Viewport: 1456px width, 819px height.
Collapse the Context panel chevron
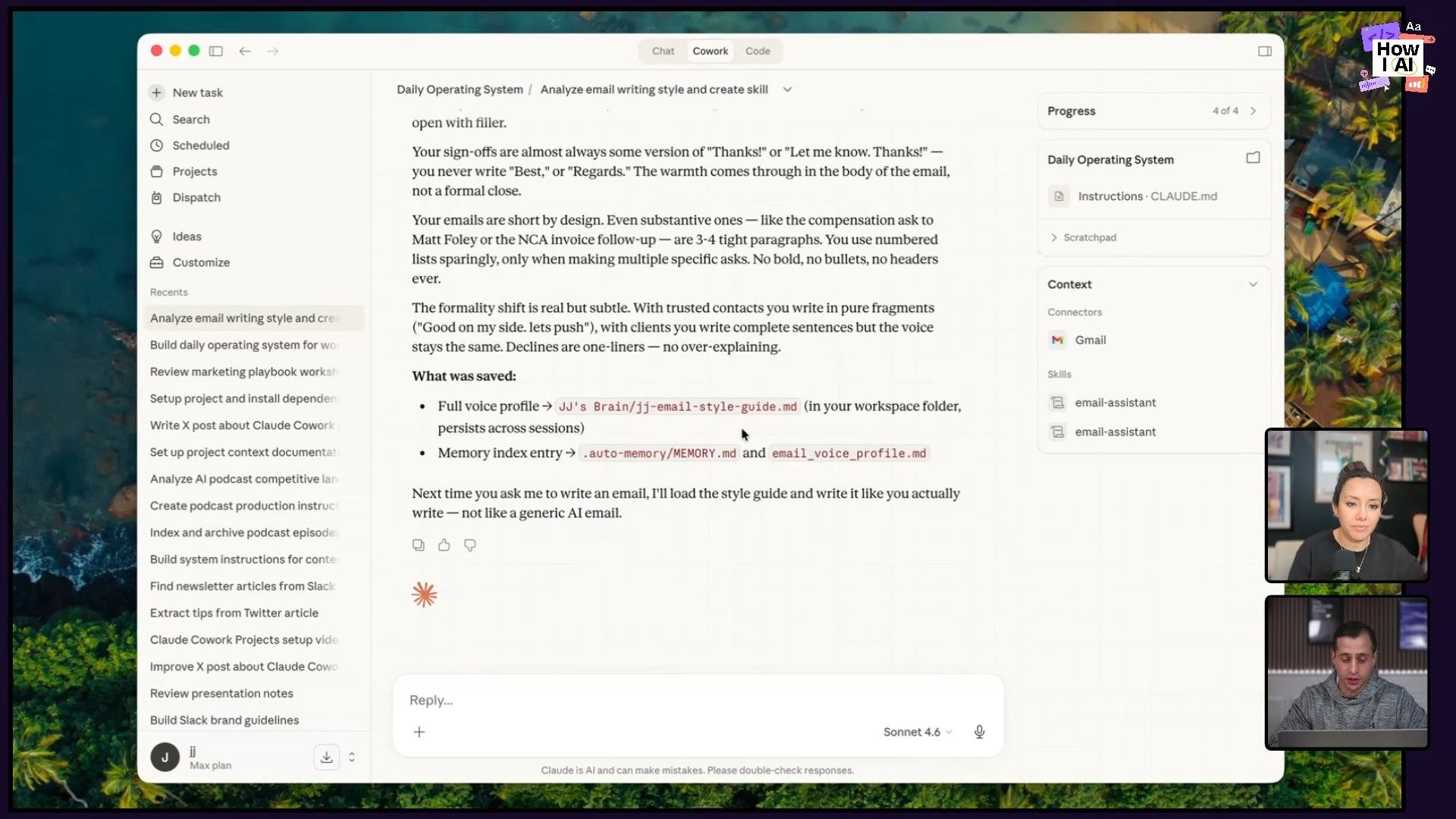[x=1253, y=284]
